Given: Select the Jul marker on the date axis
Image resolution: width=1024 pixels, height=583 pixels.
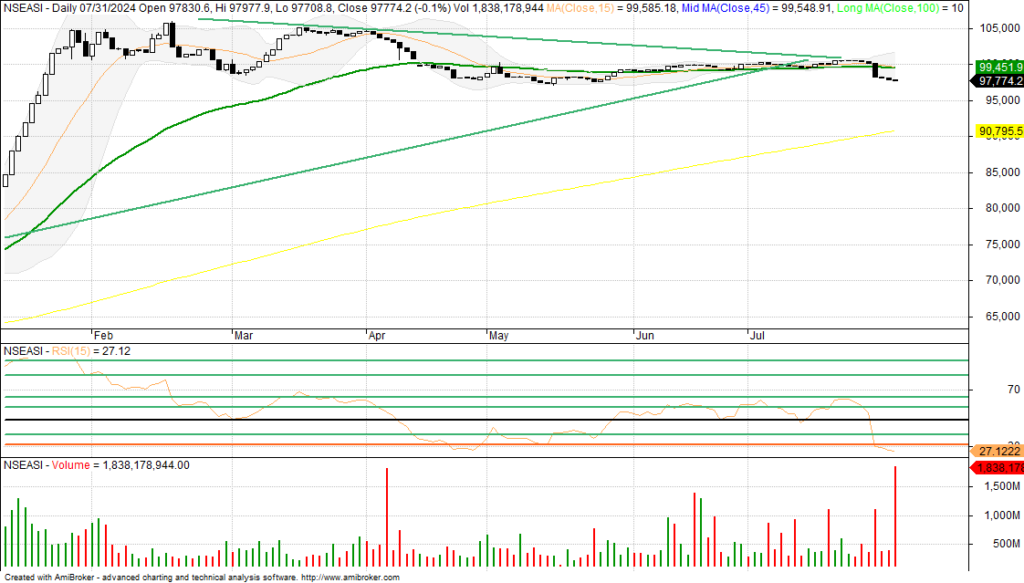Looking at the screenshot, I should [x=758, y=337].
